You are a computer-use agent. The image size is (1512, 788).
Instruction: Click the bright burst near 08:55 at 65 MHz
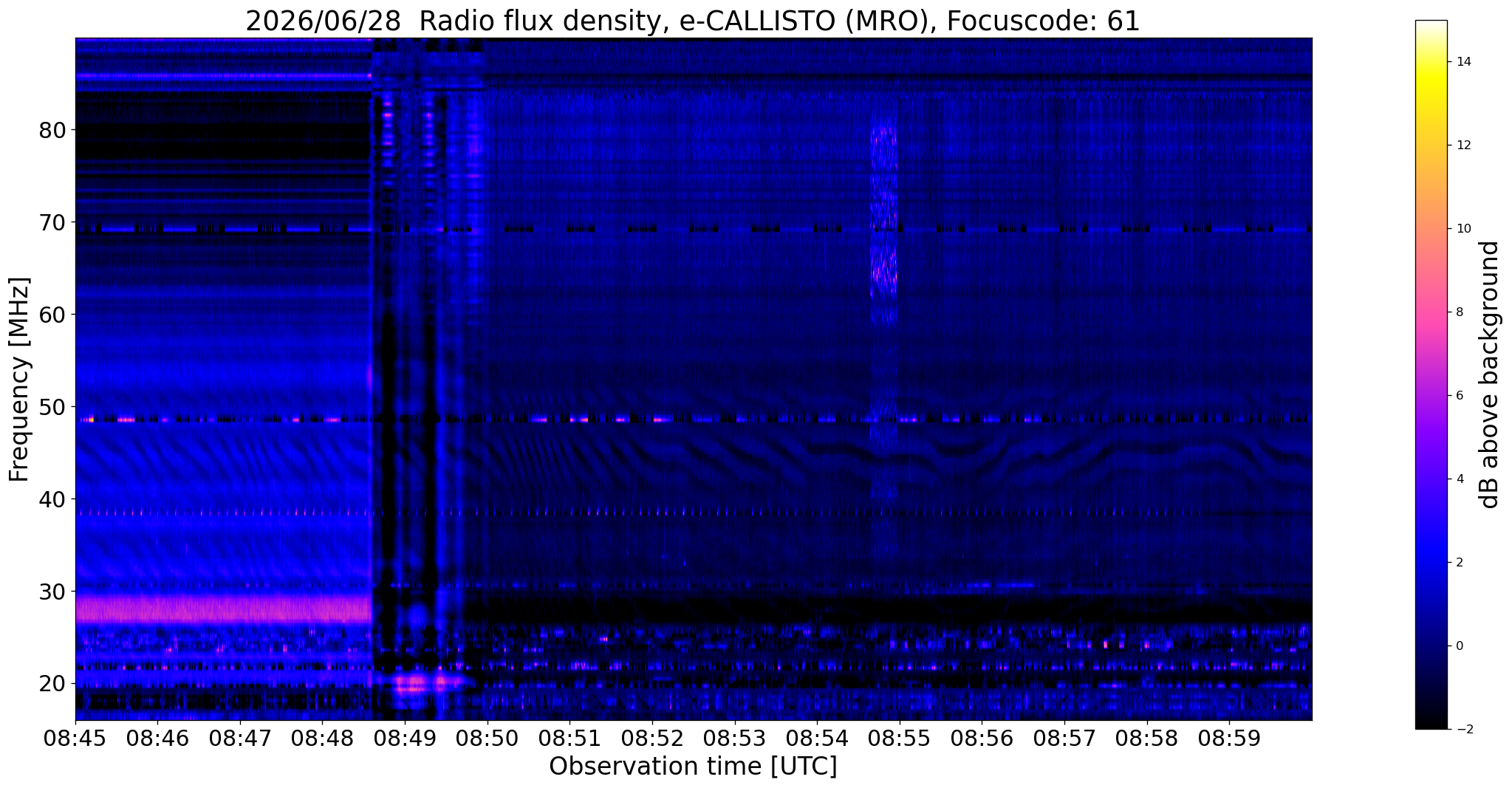(884, 270)
